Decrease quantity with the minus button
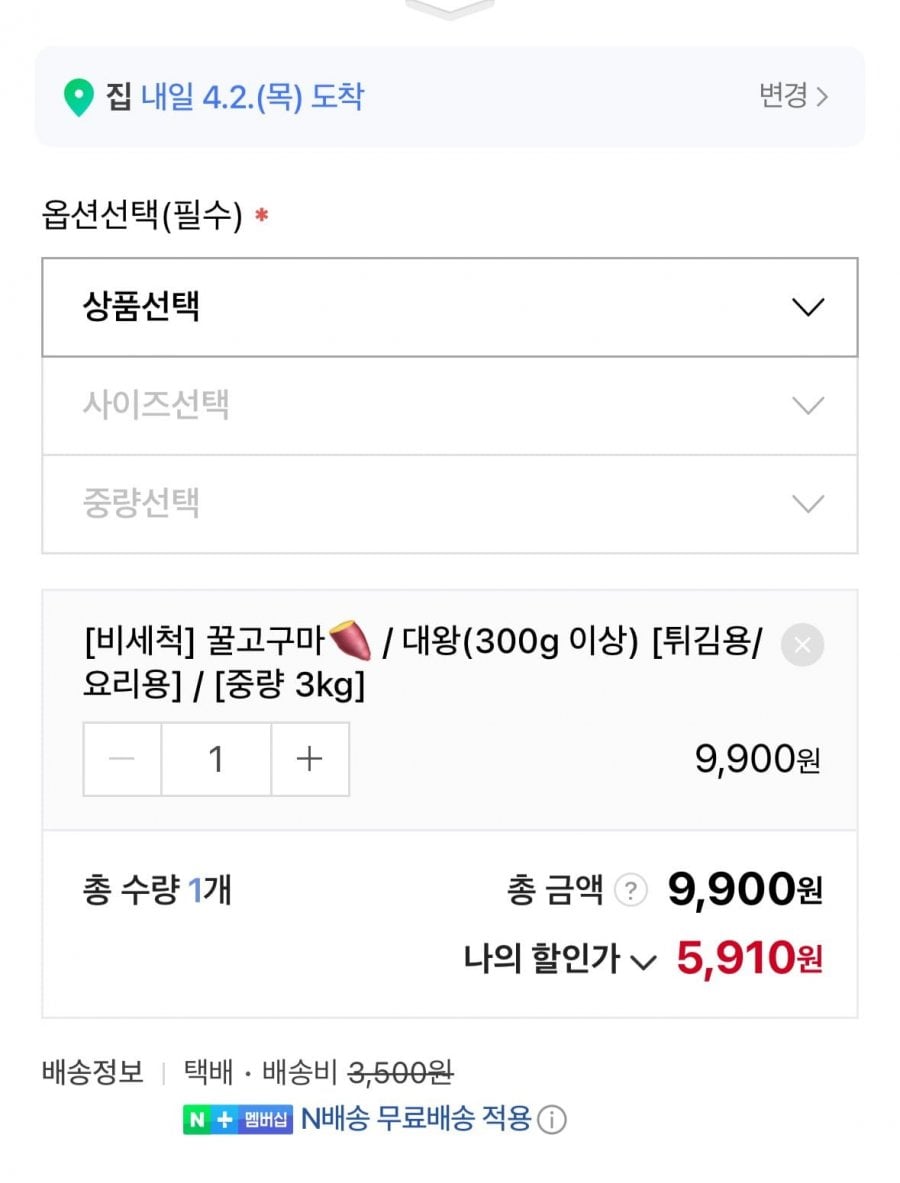The width and height of the screenshot is (900, 1183). click(122, 759)
